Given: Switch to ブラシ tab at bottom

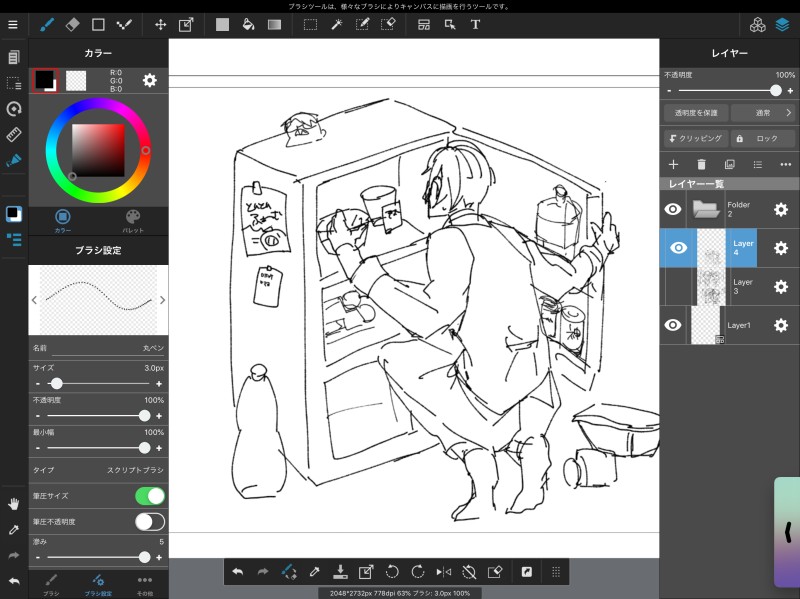Looking at the screenshot, I should 51,585.
